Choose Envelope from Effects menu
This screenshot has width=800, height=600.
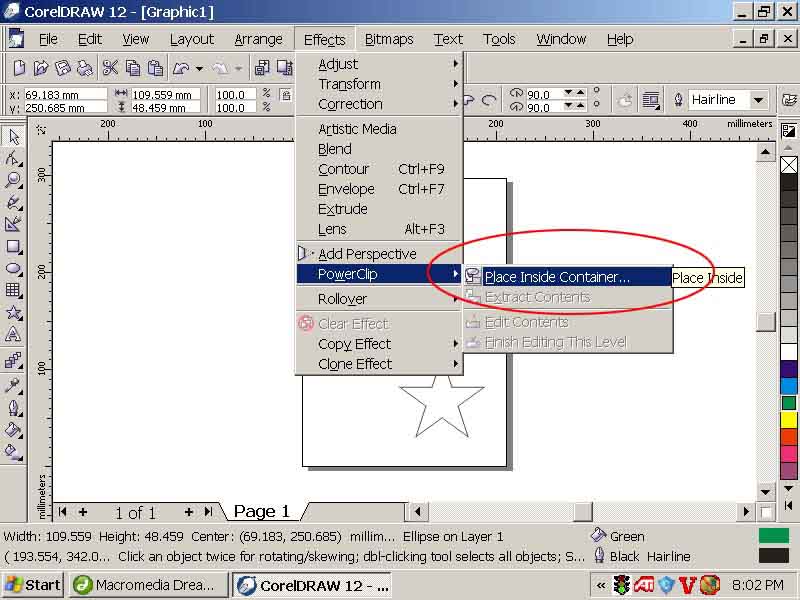pos(380,189)
